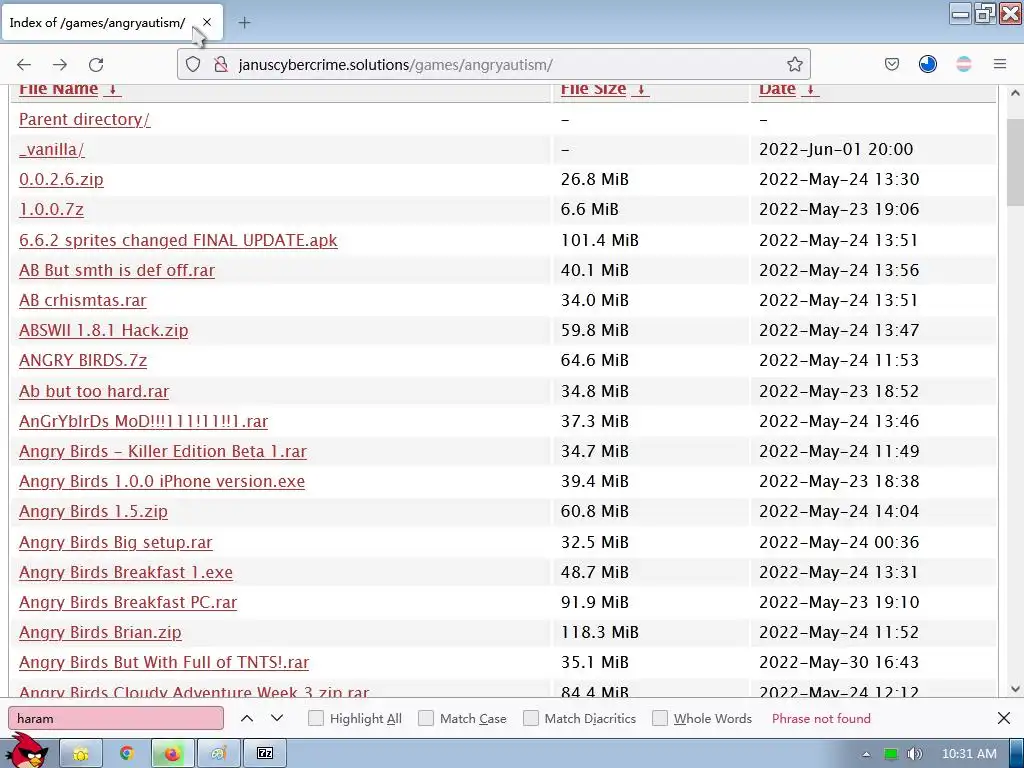The height and width of the screenshot is (768, 1024).
Task: Download Angry Birds 1.0.0 iPhone version.exe
Action: coord(162,481)
